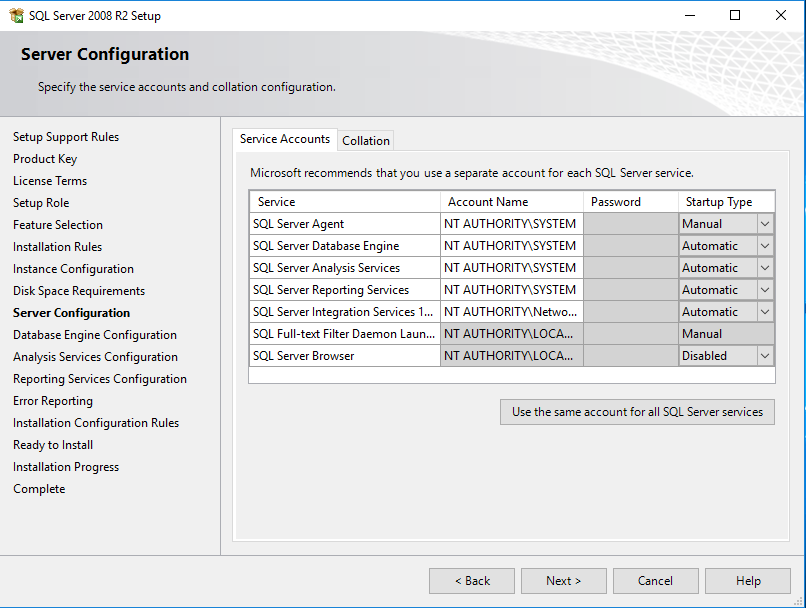
Task: Click Database Engine account name cell
Action: (x=511, y=246)
